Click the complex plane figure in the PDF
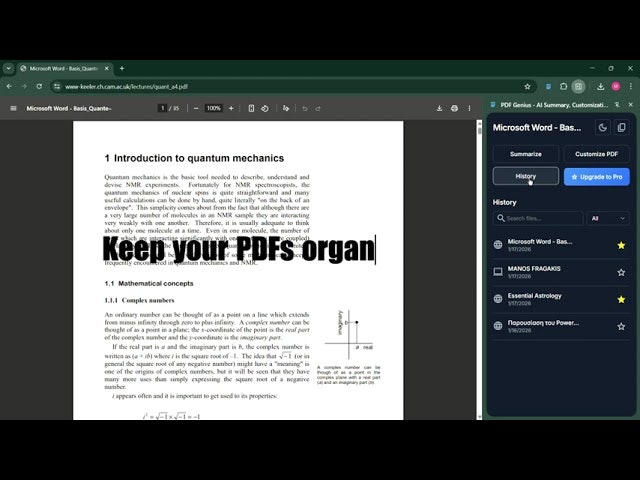 pyautogui.click(x=349, y=334)
